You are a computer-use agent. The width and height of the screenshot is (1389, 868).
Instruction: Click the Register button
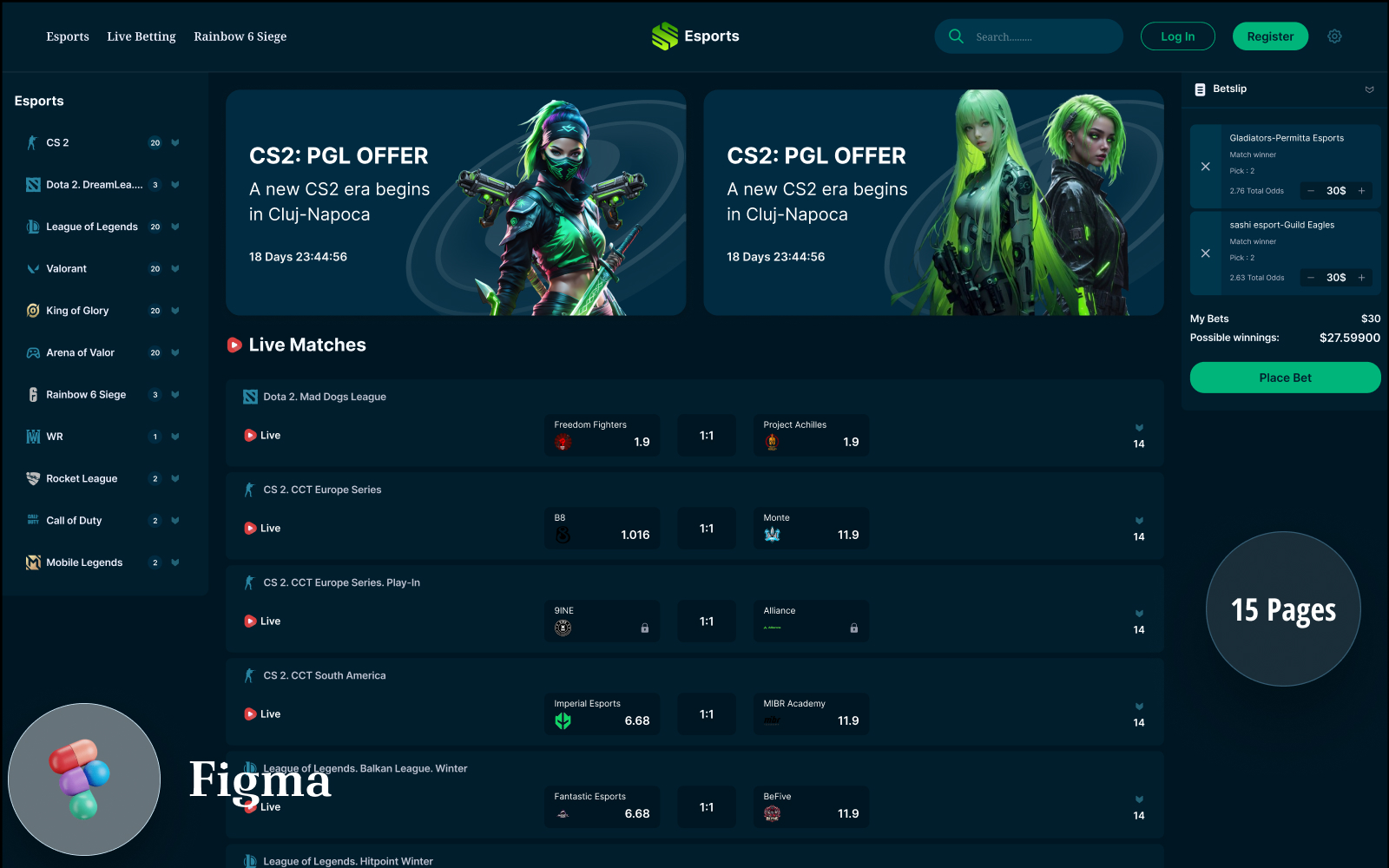1270,36
